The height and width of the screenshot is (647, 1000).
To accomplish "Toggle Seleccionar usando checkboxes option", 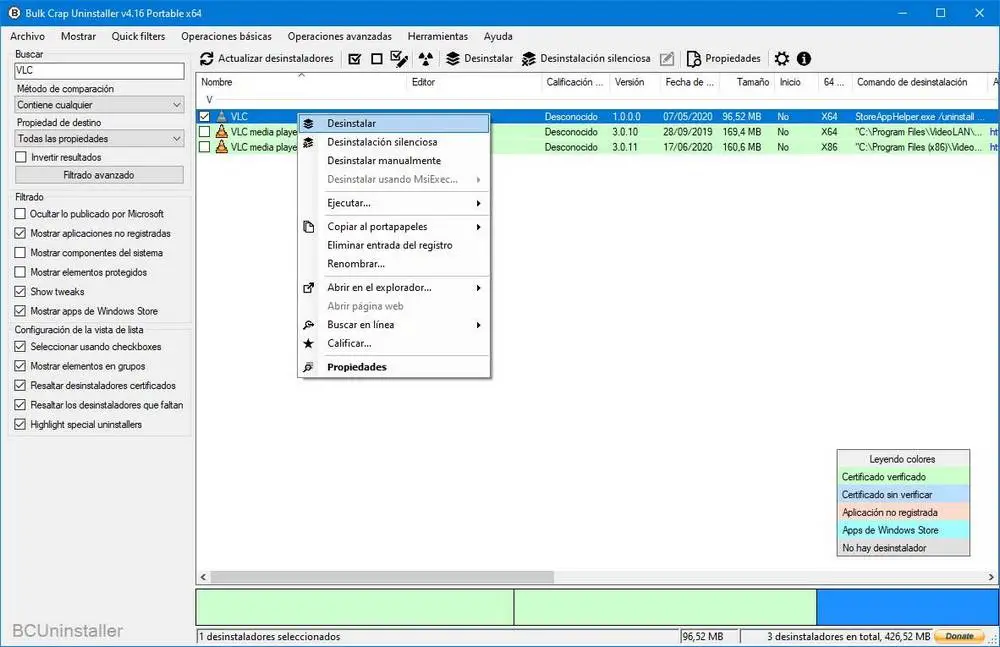I will [20, 347].
